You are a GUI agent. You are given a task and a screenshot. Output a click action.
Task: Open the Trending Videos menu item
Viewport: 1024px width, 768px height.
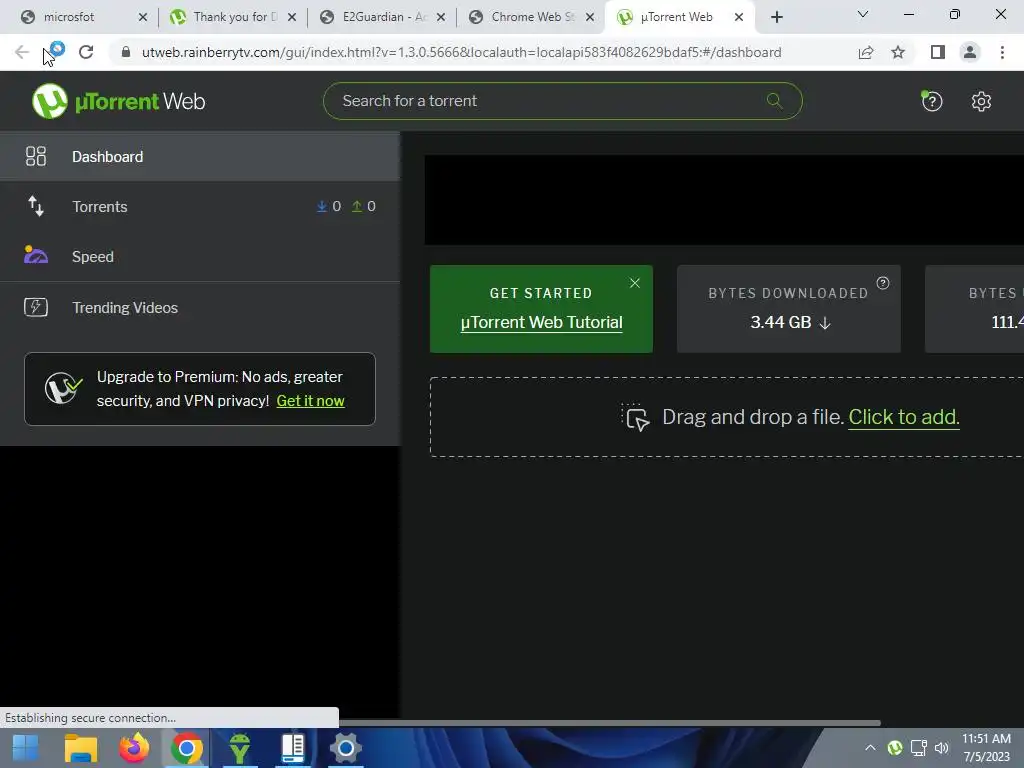click(x=200, y=307)
